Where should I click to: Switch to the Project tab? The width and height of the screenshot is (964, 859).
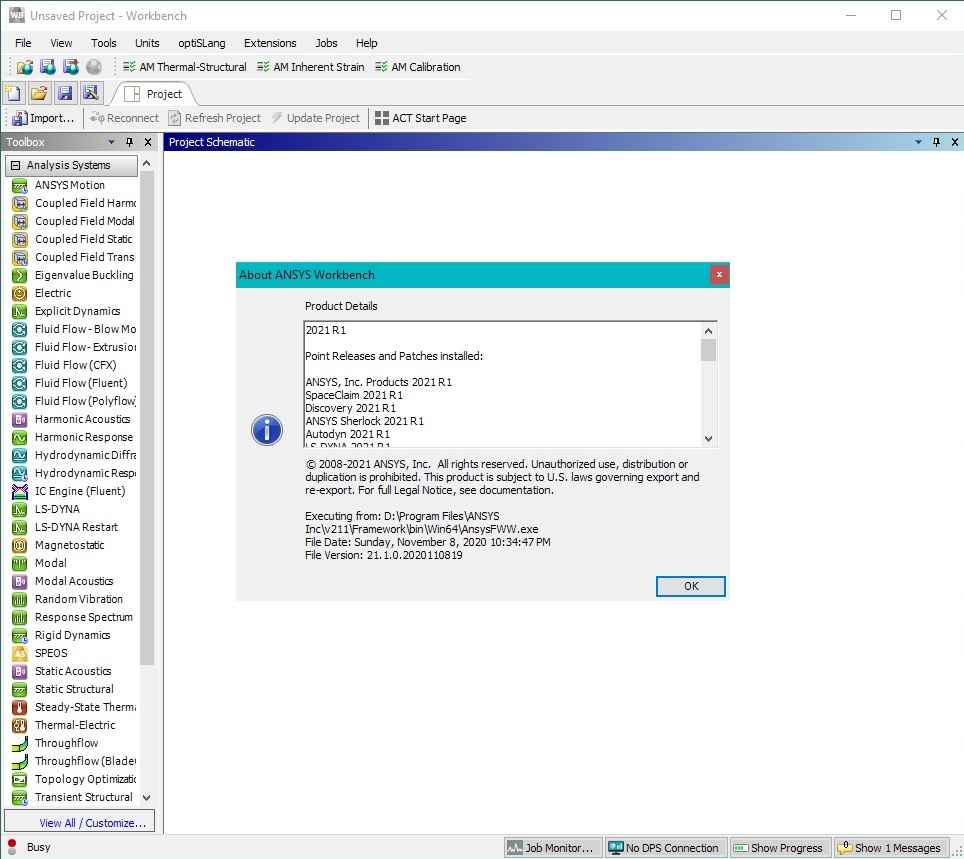[164, 94]
